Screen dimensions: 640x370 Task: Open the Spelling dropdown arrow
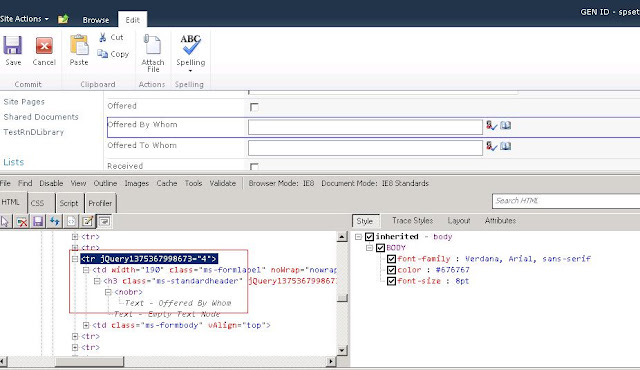click(x=190, y=71)
